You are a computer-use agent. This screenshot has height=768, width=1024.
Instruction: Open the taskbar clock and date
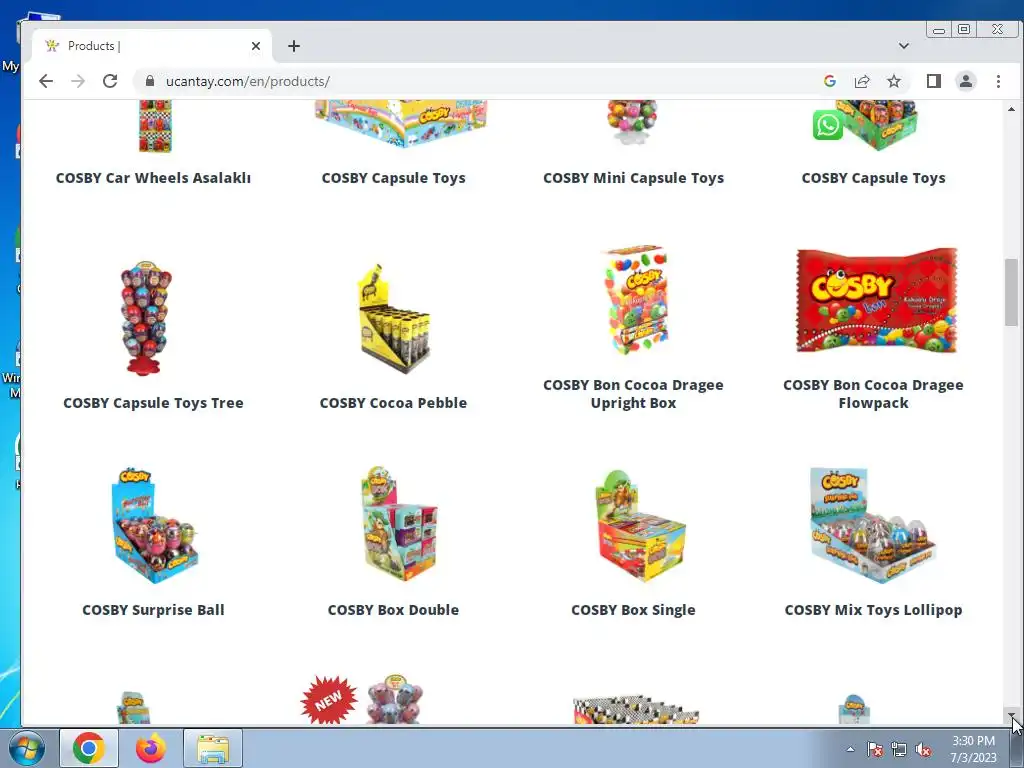(973, 749)
